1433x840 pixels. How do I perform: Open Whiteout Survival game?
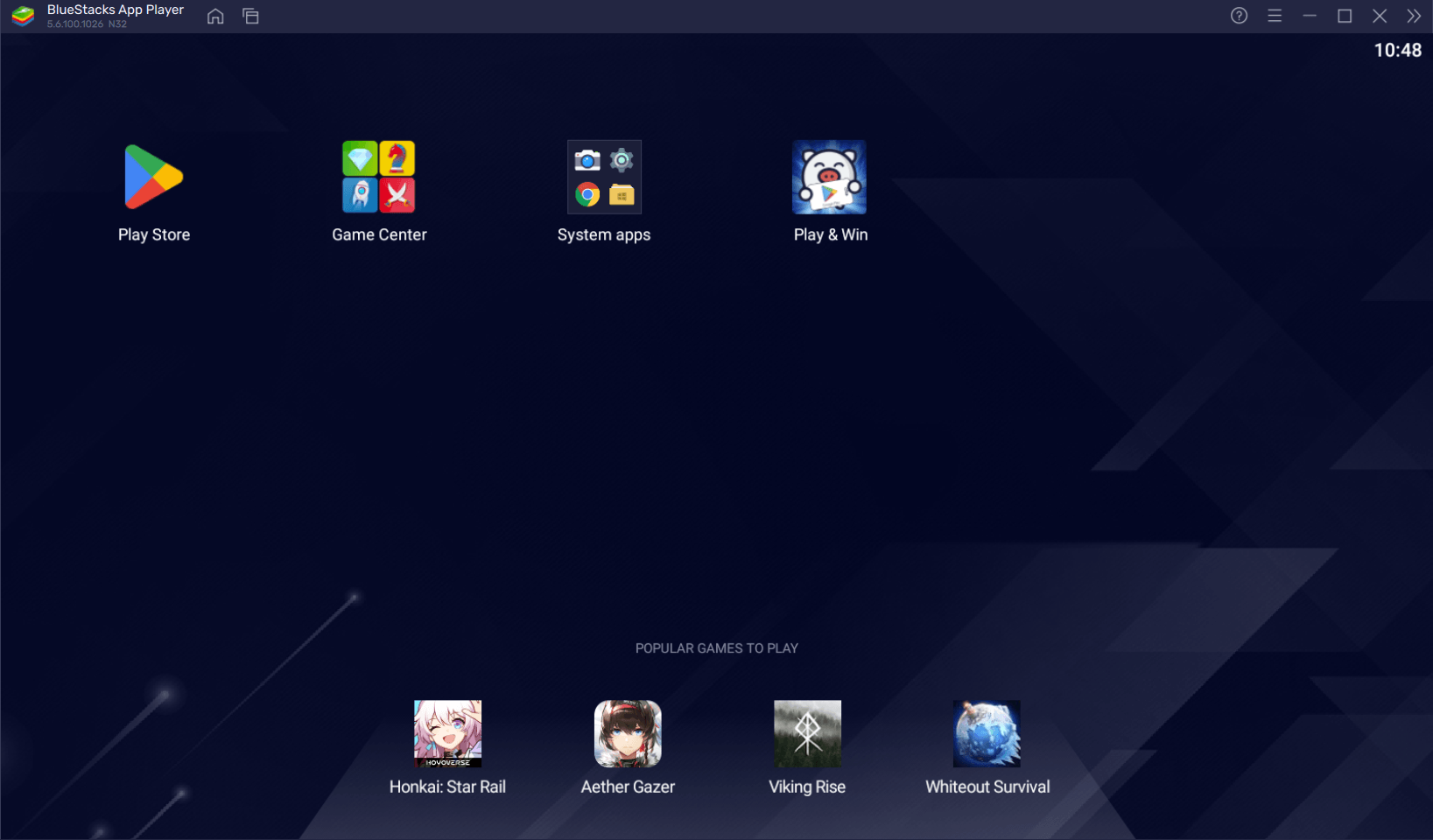987,733
